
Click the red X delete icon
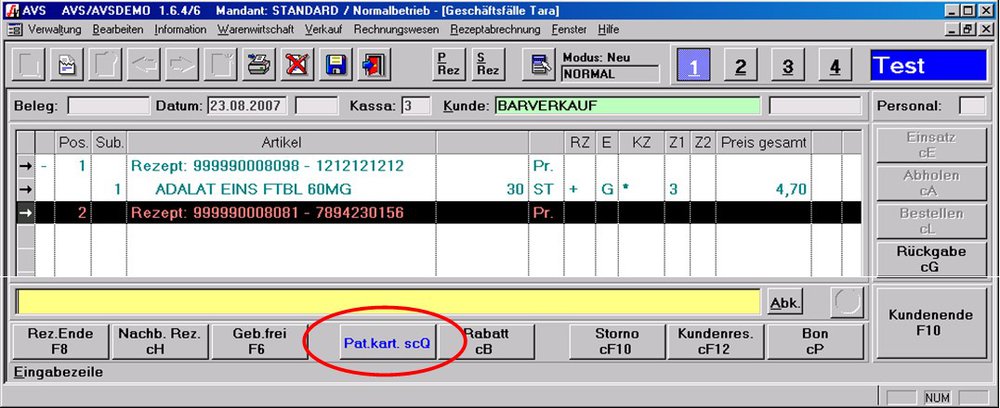(297, 66)
